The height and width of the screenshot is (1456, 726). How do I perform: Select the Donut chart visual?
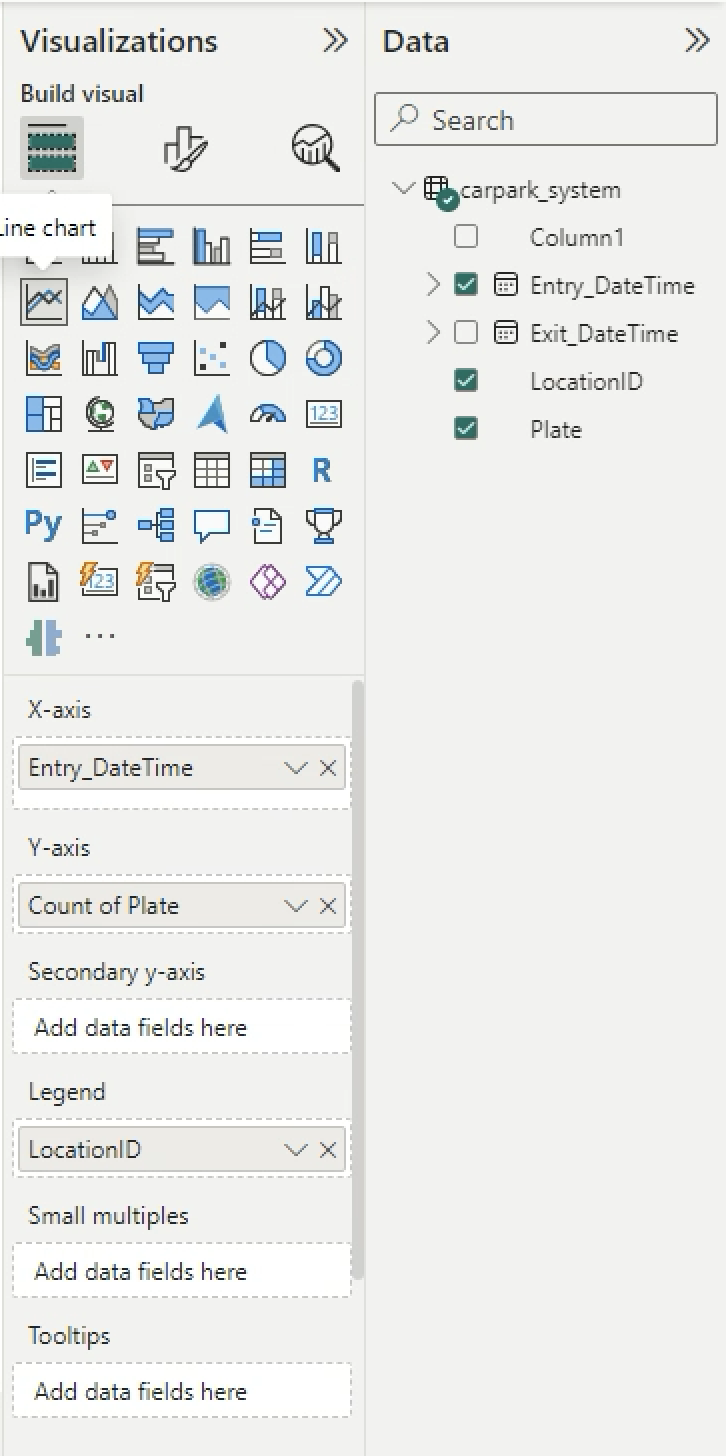pyautogui.click(x=323, y=357)
